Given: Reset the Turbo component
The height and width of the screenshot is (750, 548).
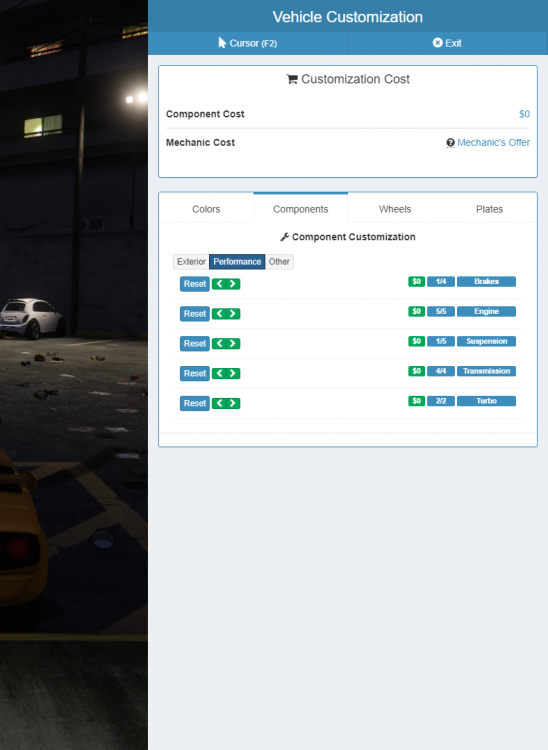Looking at the screenshot, I should tap(195, 403).
